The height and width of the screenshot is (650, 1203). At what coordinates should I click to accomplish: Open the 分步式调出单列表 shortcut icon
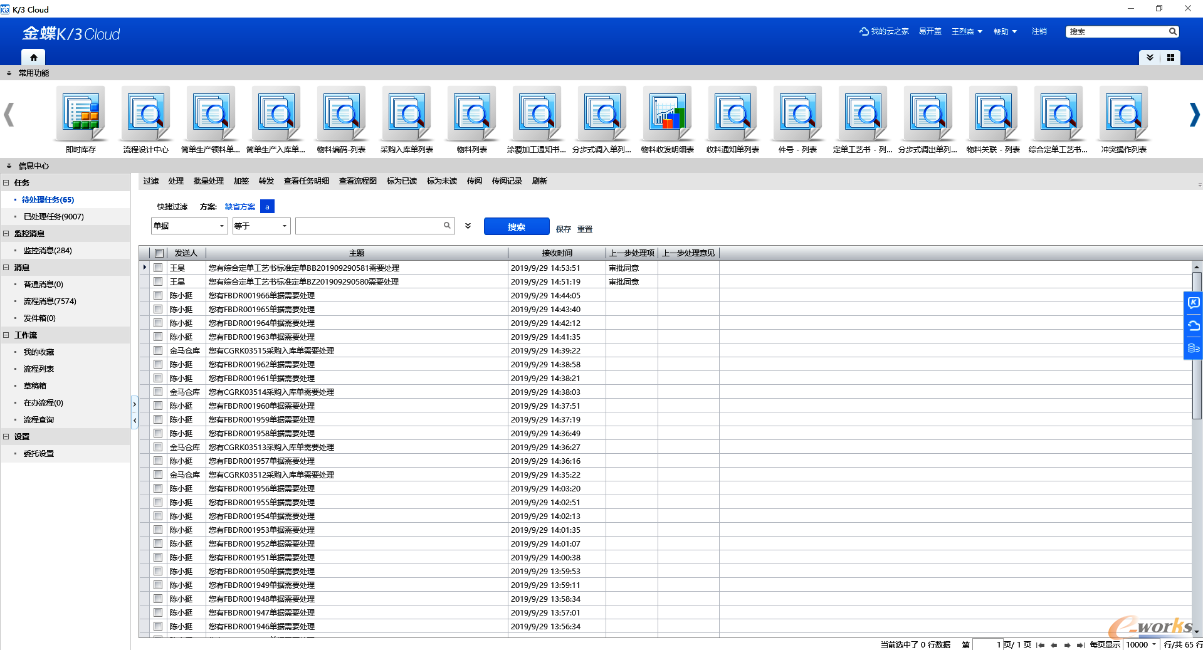928,113
